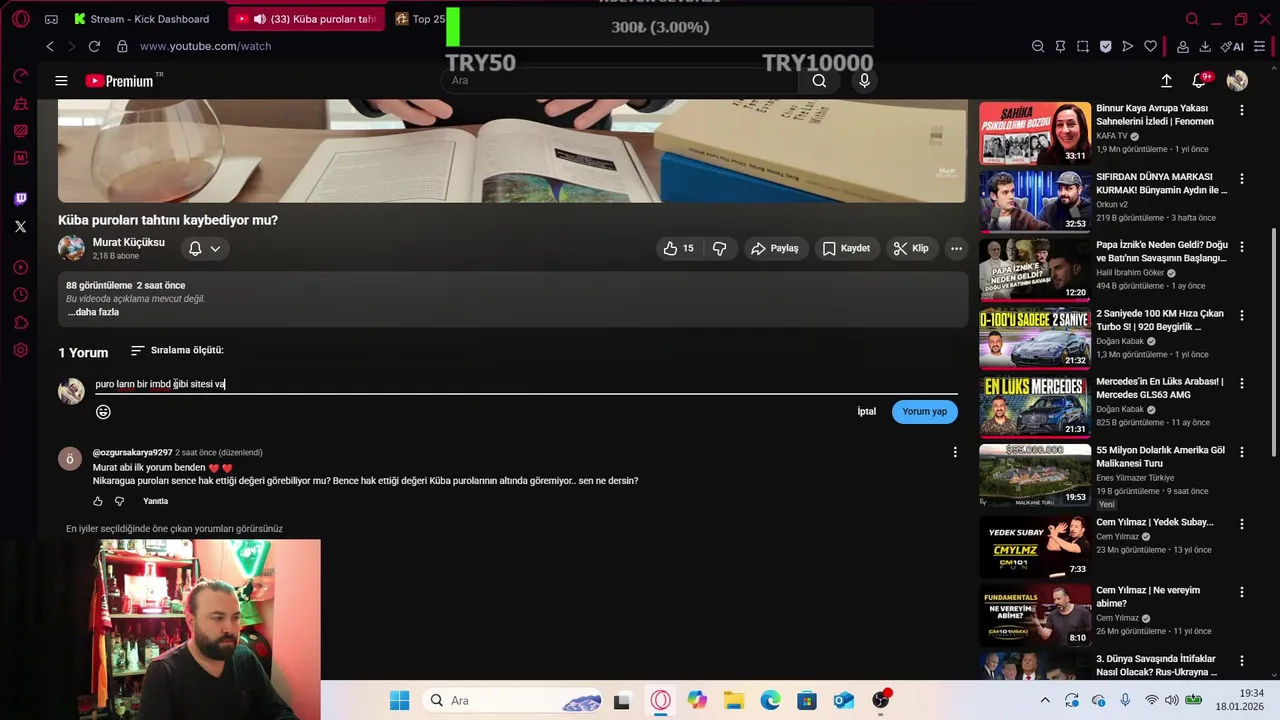Open options for Papa İznik'e Neden Geldi video
Image resolution: width=1280 pixels, height=720 pixels.
pos(1242,247)
